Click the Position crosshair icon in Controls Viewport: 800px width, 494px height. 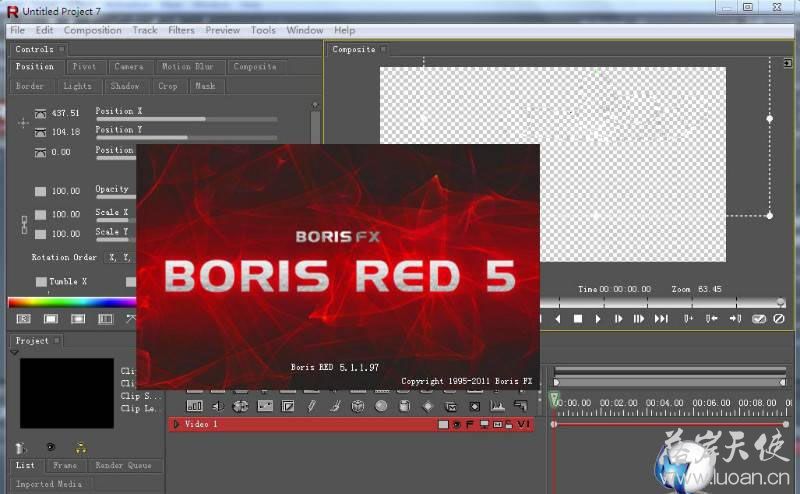pos(23,122)
